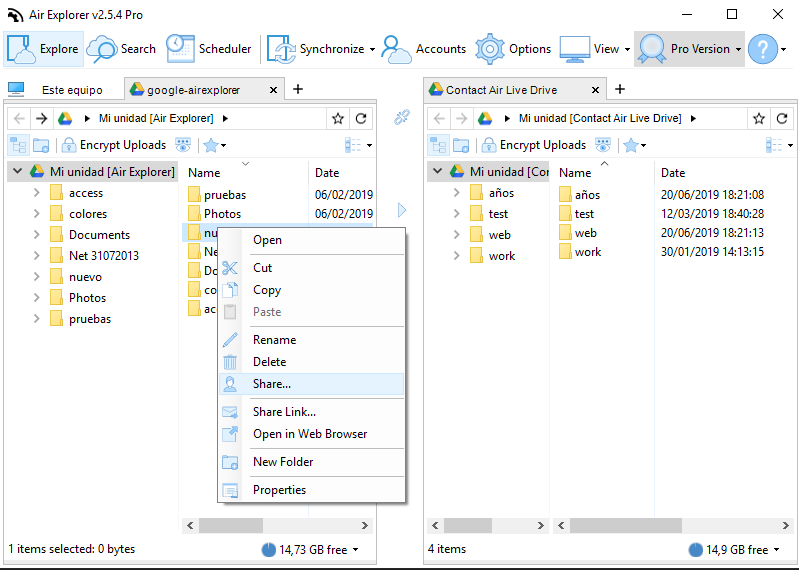Open the Search tool
The height and width of the screenshot is (570, 799).
tap(121, 49)
